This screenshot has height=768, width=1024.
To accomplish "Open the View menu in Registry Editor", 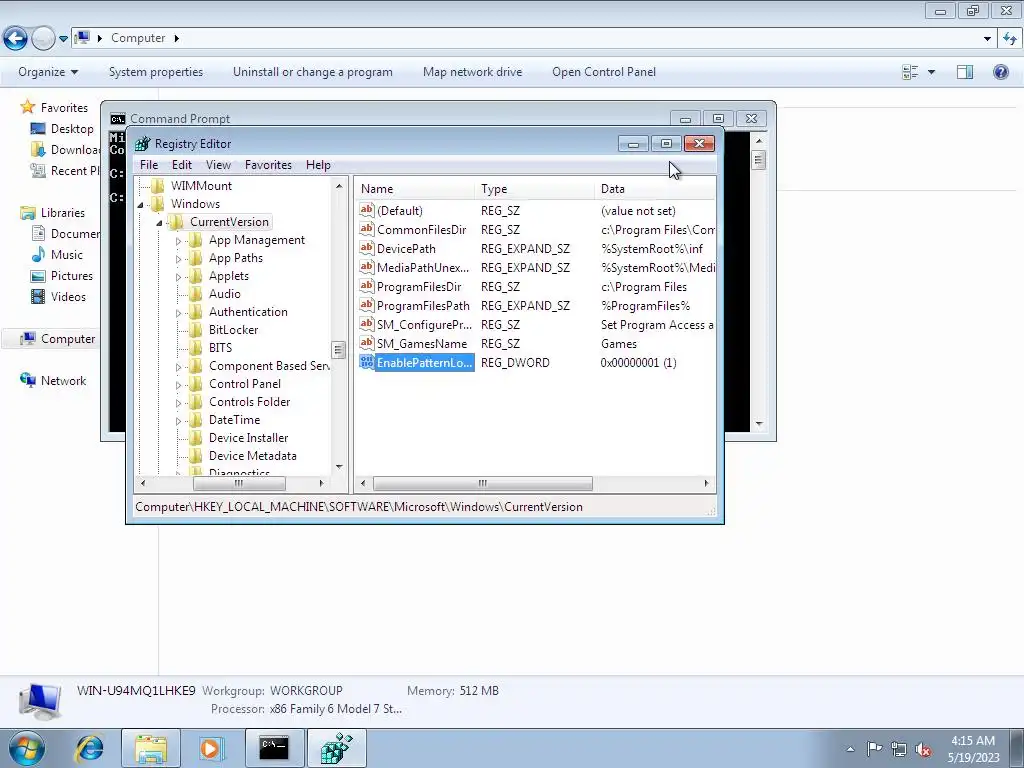I will click(218, 165).
